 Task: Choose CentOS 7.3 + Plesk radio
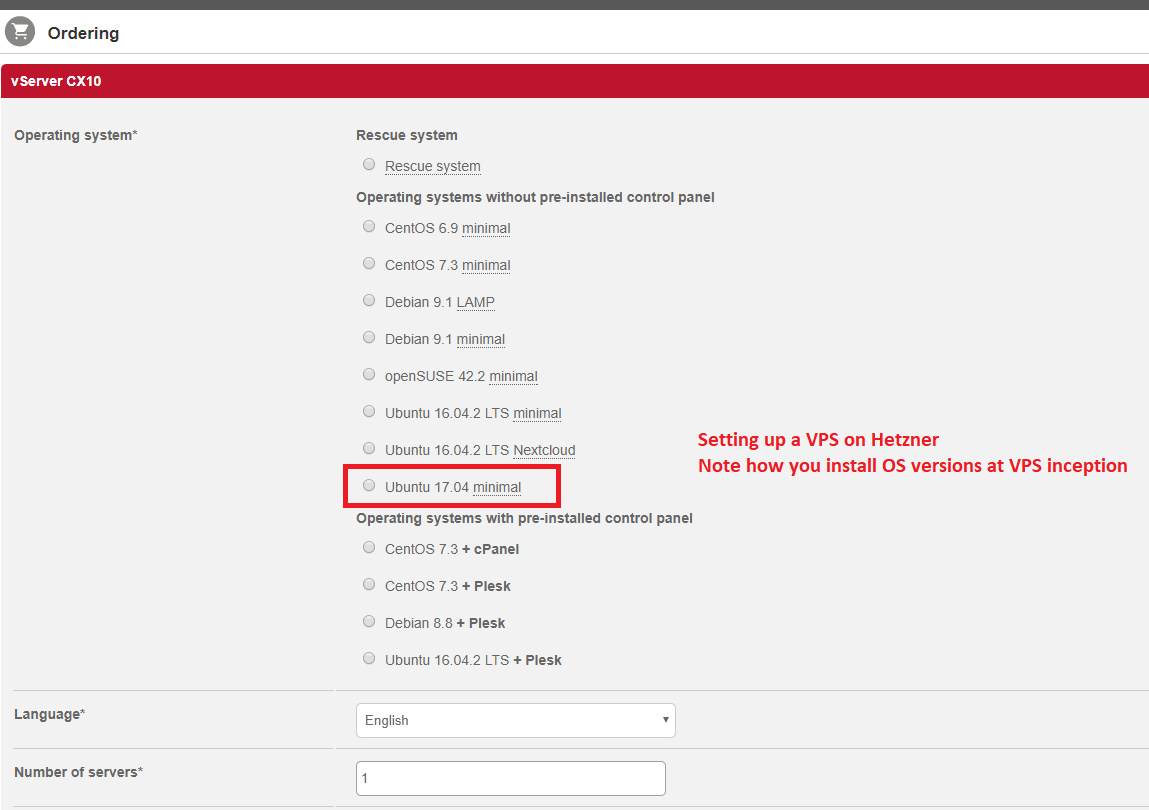[x=369, y=584]
